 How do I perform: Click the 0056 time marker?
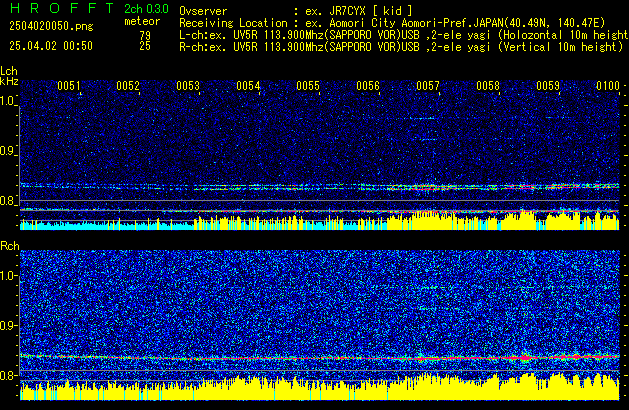pos(368,86)
